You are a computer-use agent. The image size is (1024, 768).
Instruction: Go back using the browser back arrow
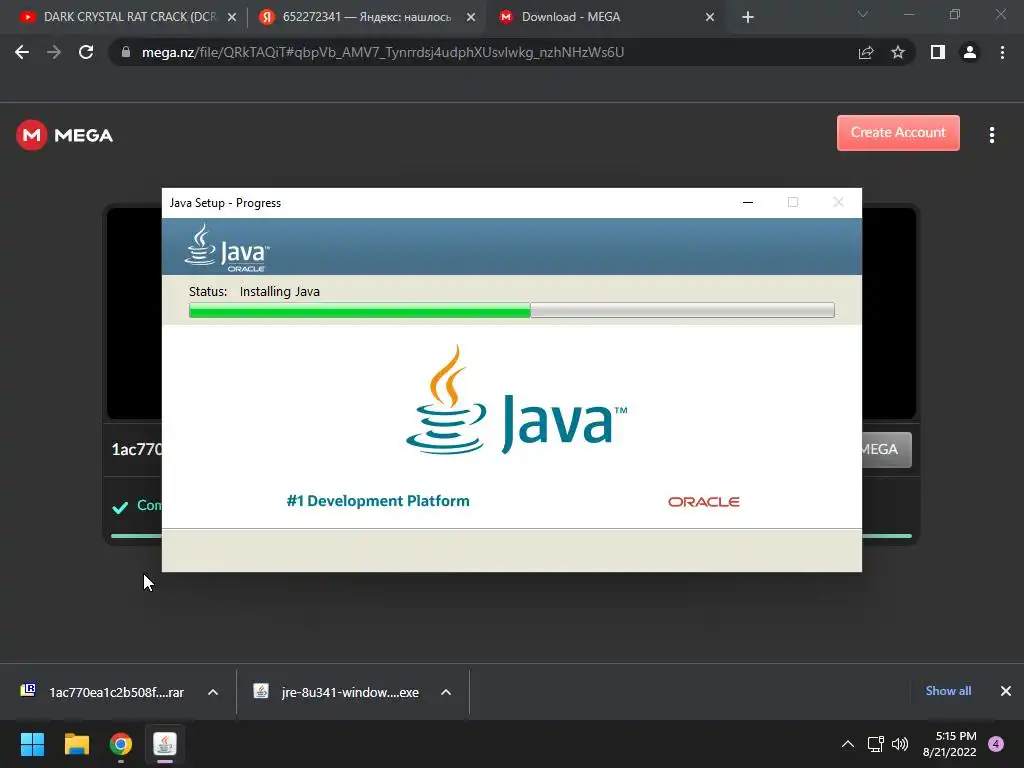coord(22,52)
